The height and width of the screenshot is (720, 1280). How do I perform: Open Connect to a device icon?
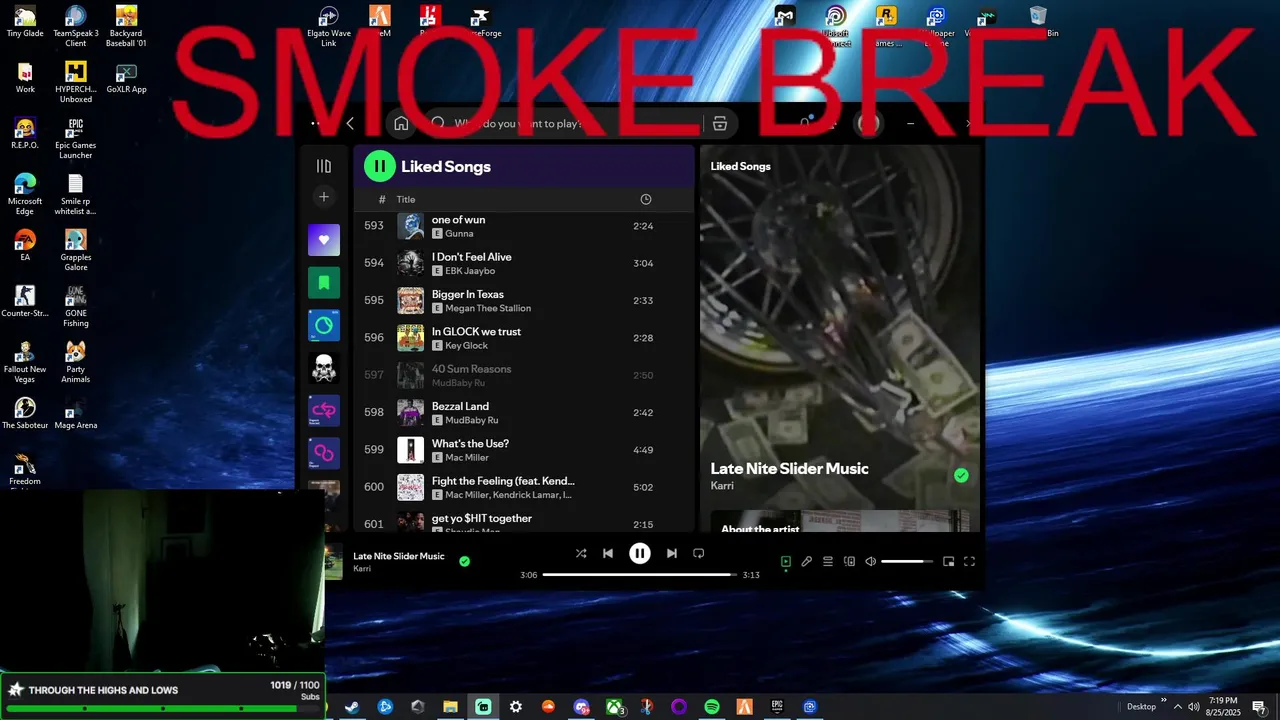849,562
